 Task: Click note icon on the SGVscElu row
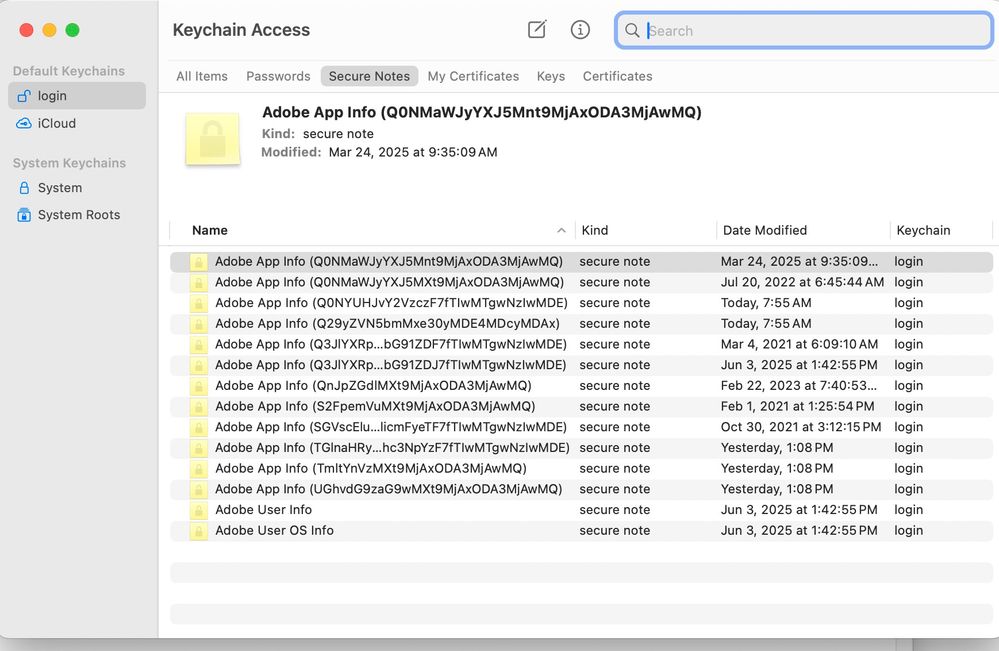199,427
